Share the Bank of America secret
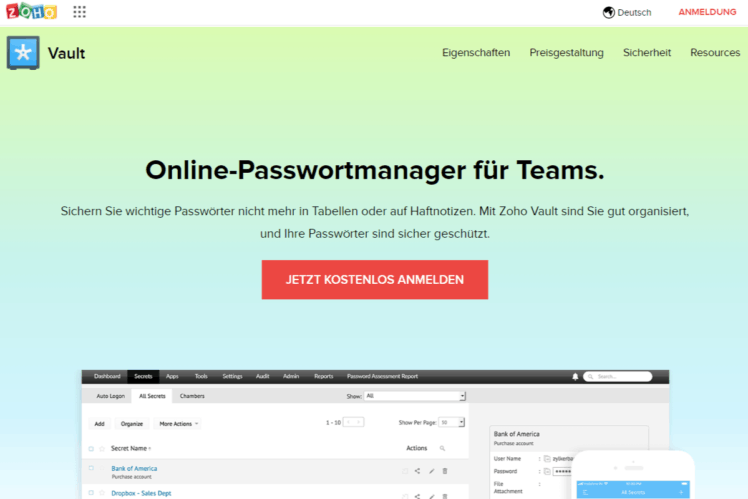This screenshot has width=748, height=499. [x=417, y=471]
